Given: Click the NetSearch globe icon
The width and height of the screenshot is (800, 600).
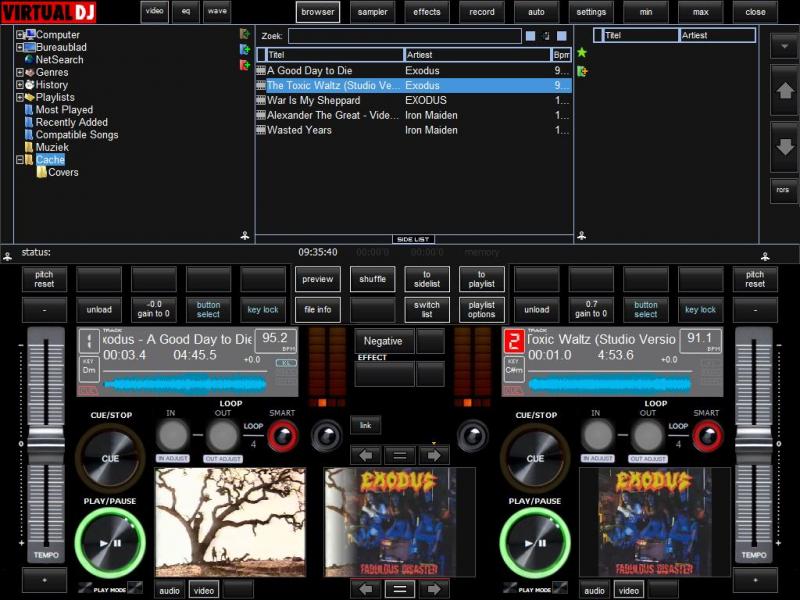Looking at the screenshot, I should pyautogui.click(x=30, y=59).
